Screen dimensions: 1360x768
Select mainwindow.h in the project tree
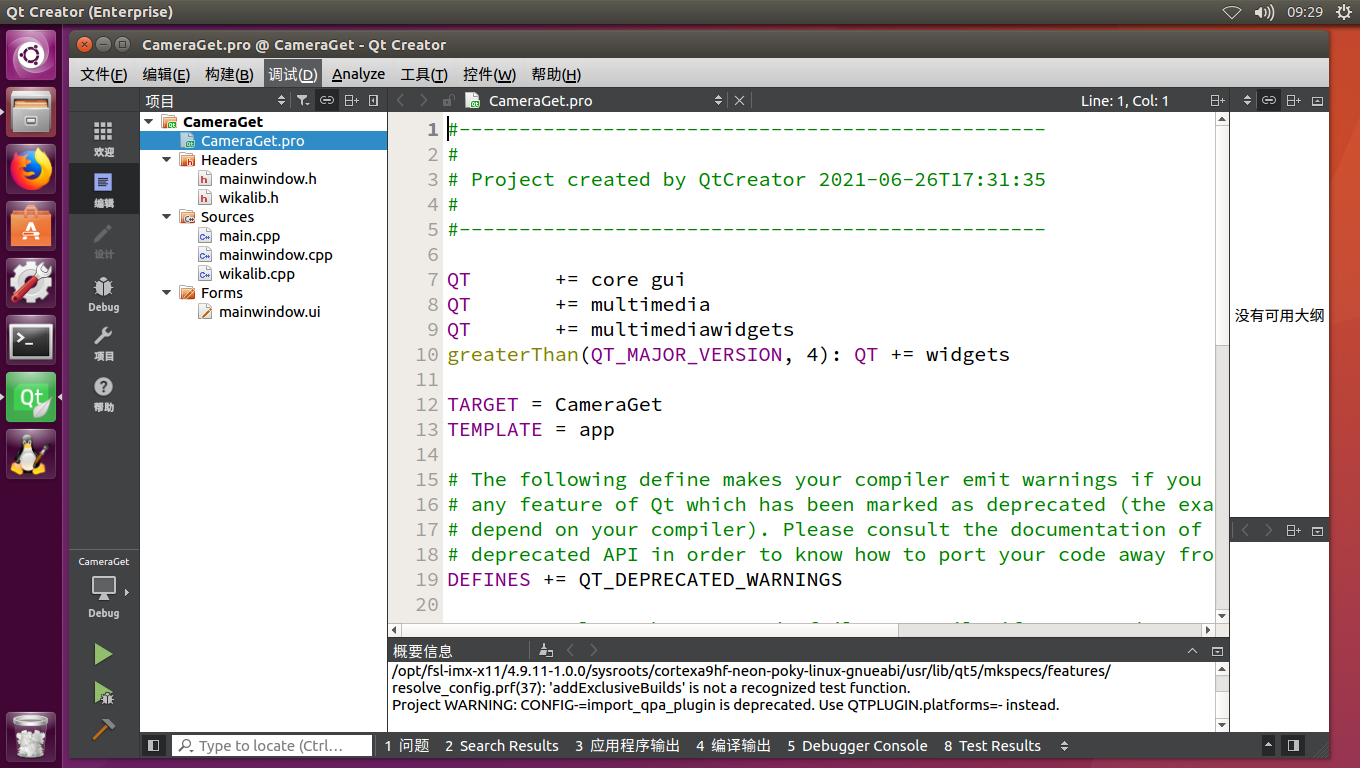267,178
